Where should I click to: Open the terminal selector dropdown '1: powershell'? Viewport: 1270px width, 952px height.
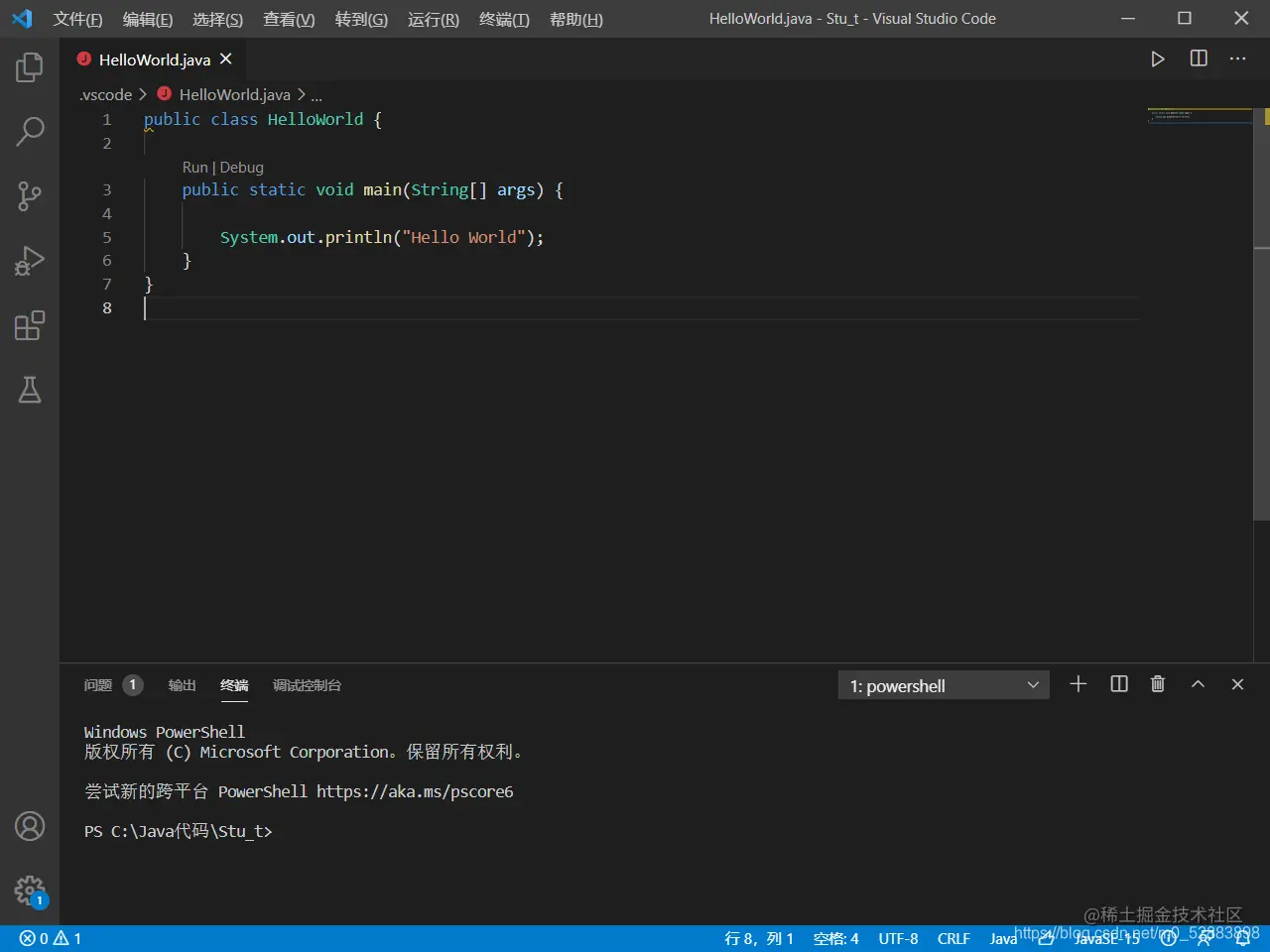944,685
